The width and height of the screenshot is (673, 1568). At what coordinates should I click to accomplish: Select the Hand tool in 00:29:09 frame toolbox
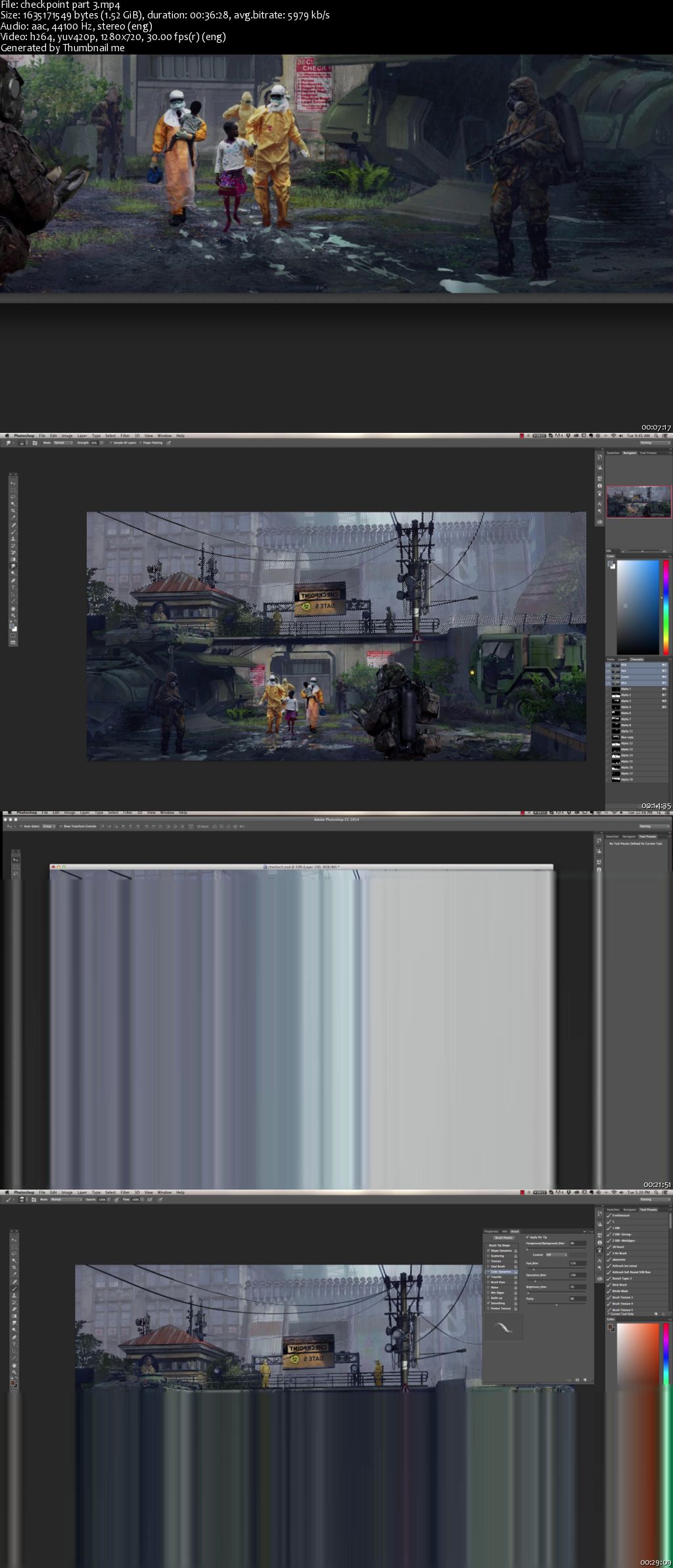pyautogui.click(x=14, y=1366)
